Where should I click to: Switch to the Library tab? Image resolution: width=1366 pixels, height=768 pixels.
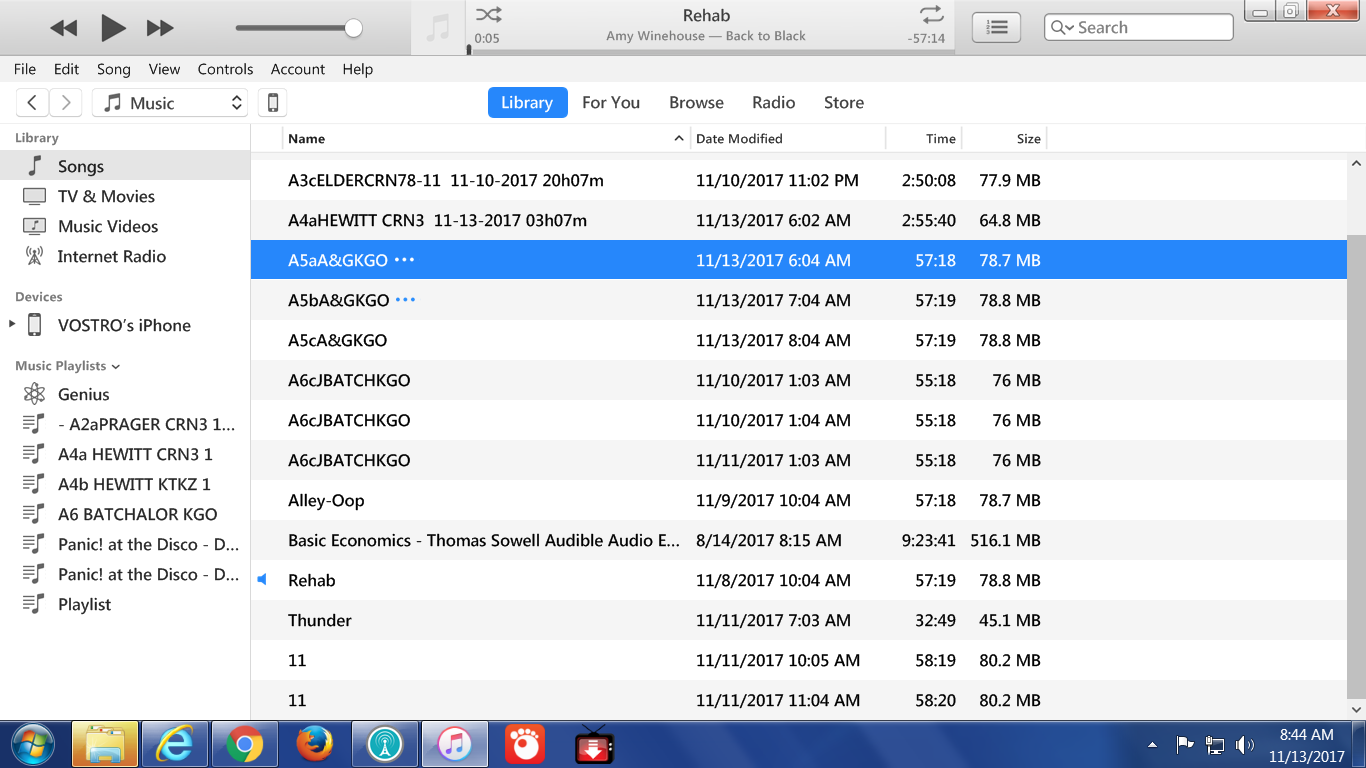pos(527,102)
